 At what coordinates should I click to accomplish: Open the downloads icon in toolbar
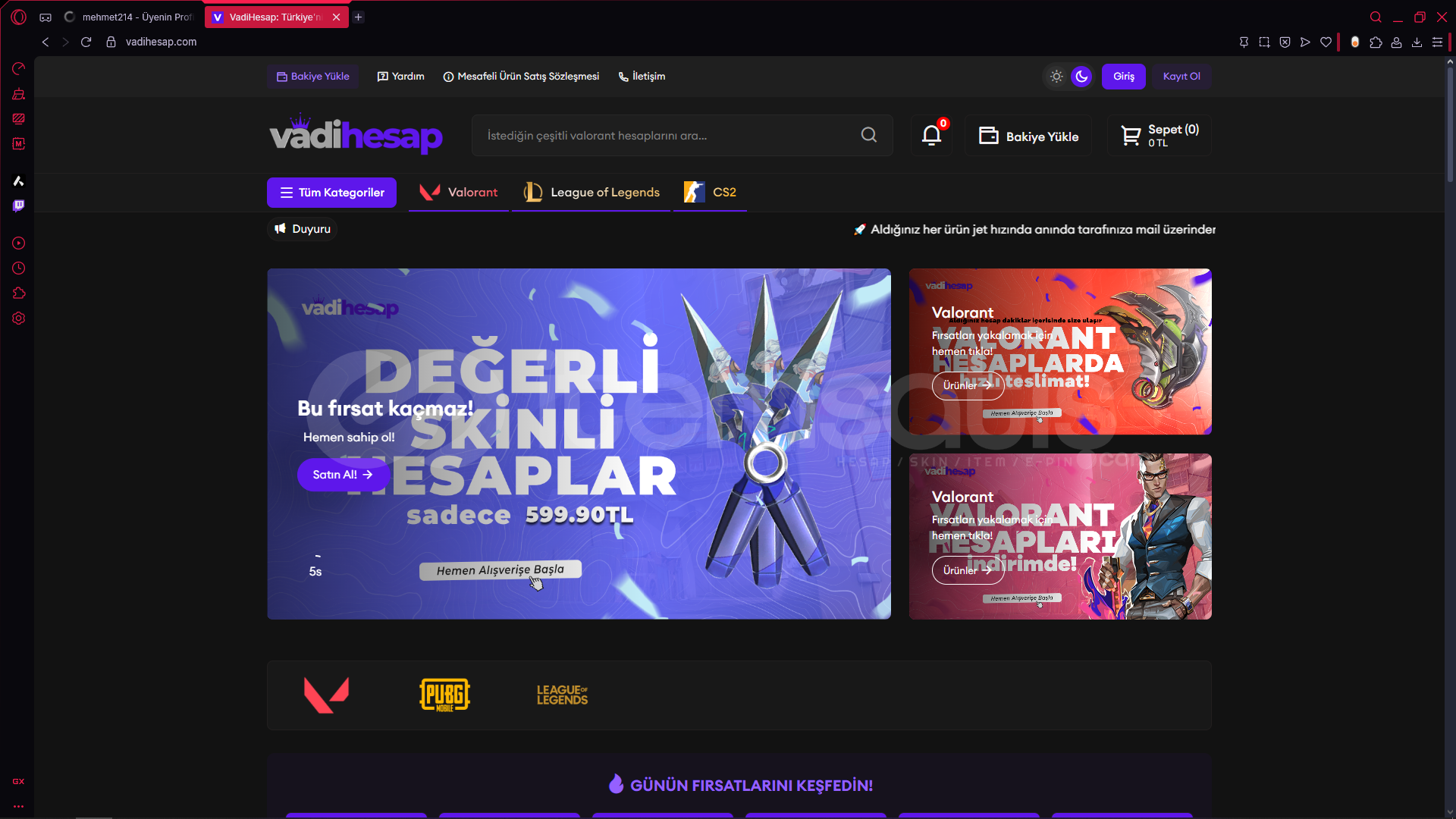point(1417,42)
